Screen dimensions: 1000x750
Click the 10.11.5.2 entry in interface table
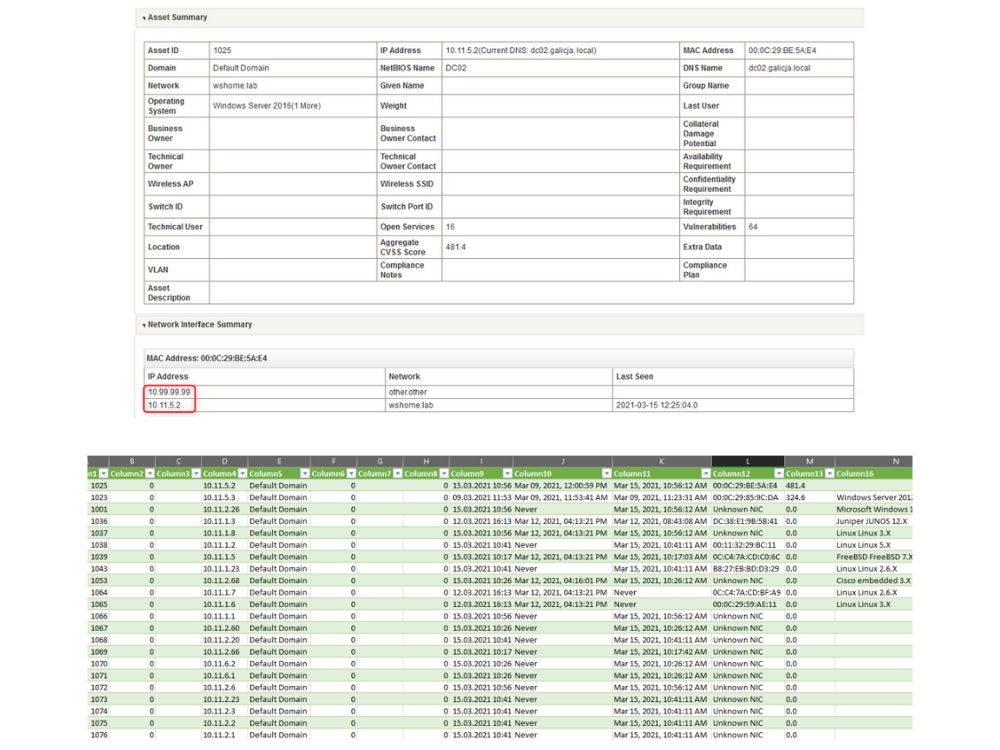coord(165,405)
